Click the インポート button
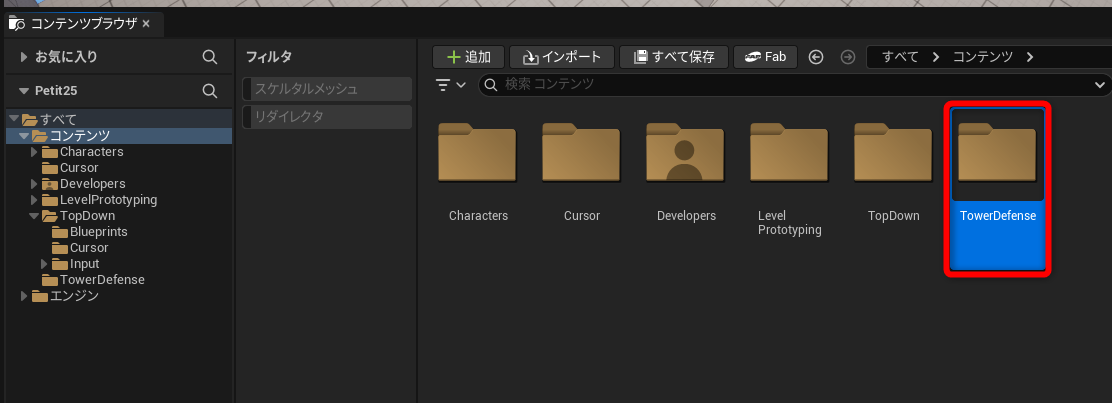This screenshot has width=1112, height=403. point(560,57)
